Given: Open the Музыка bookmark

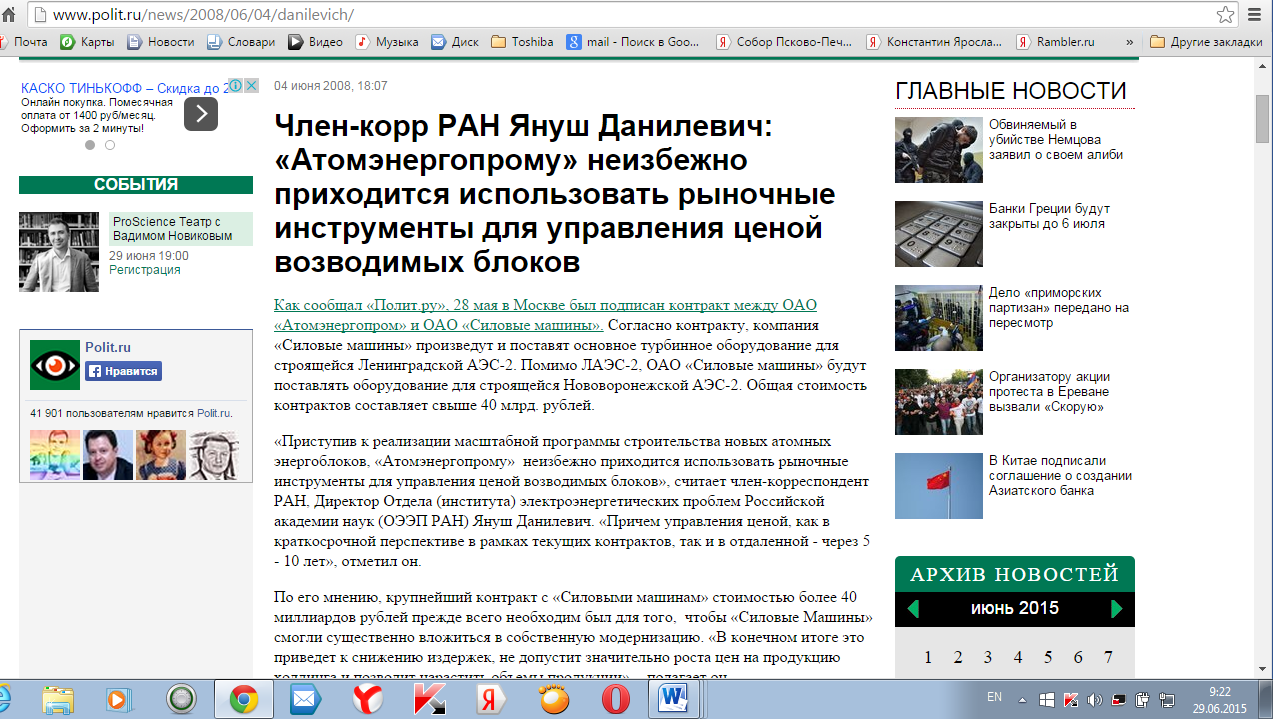Looking at the screenshot, I should click(387, 42).
